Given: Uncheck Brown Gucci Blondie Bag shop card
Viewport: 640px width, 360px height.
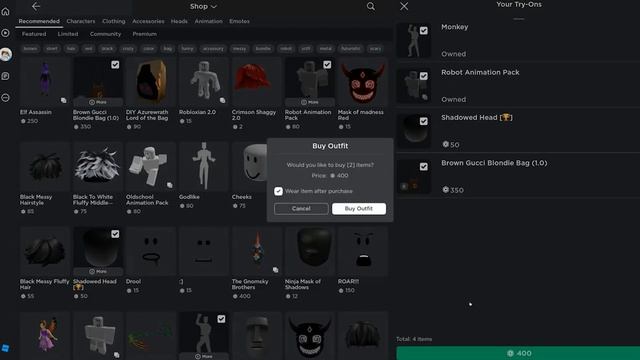Looking at the screenshot, I should click(x=115, y=64).
